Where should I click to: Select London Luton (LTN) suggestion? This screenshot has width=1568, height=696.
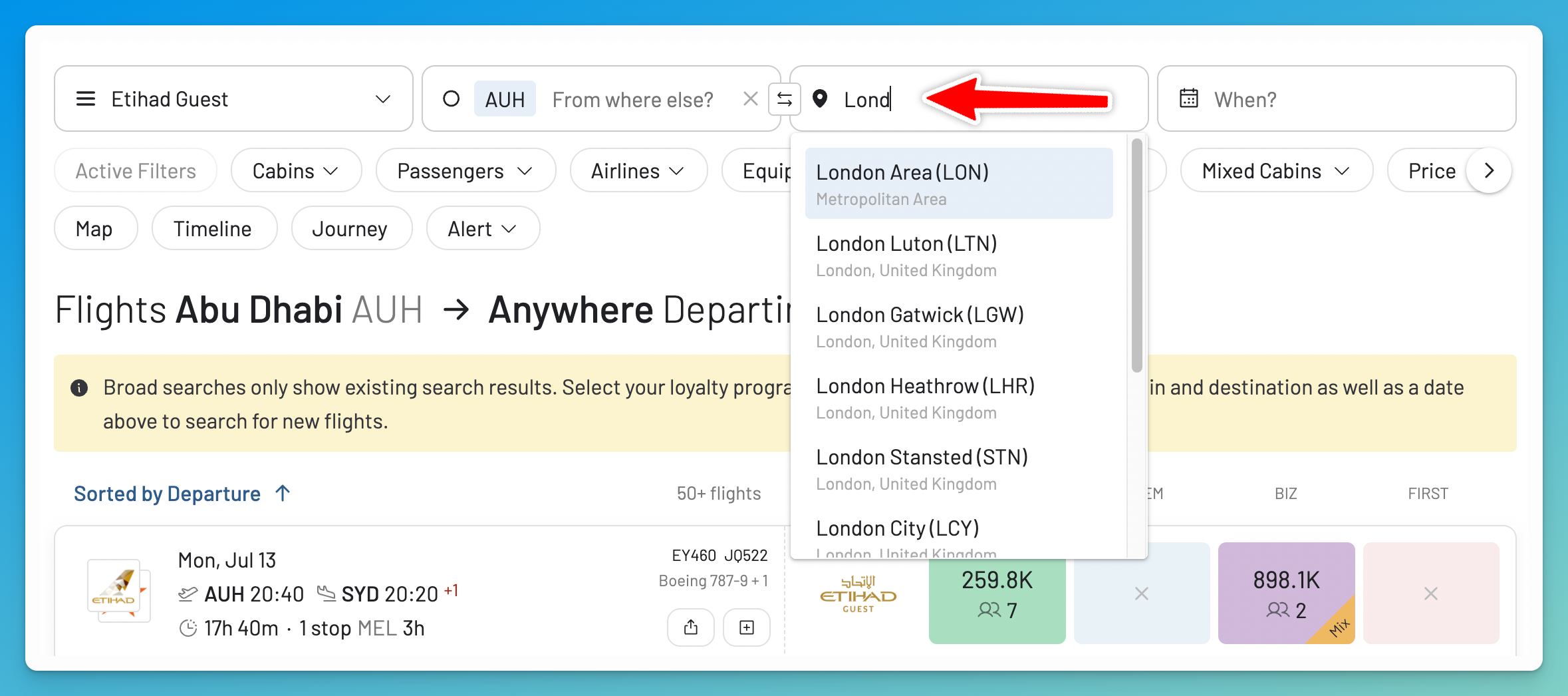pos(959,256)
